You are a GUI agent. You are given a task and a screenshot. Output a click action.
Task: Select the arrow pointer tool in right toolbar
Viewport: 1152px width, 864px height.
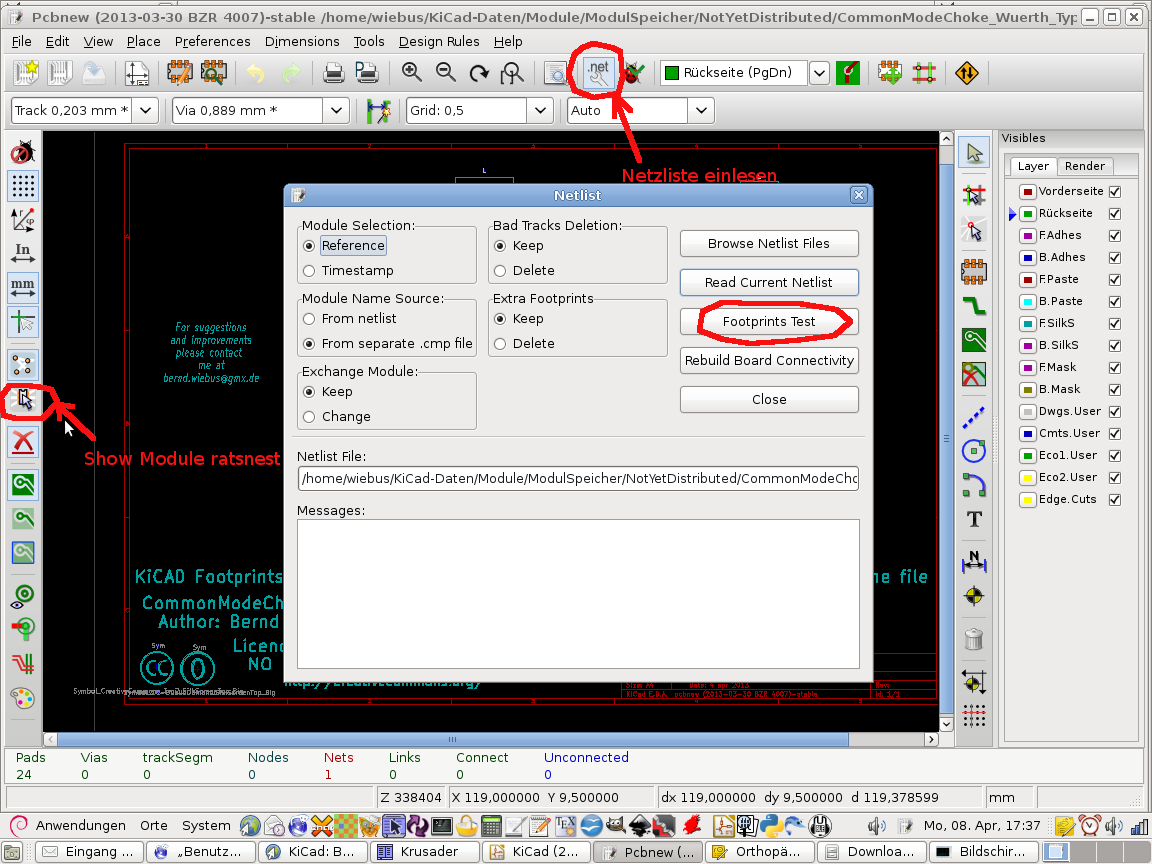tap(974, 153)
